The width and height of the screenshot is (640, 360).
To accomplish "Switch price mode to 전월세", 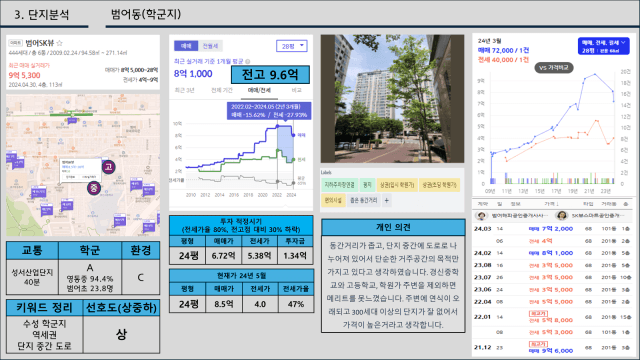I will pyautogui.click(x=210, y=46).
